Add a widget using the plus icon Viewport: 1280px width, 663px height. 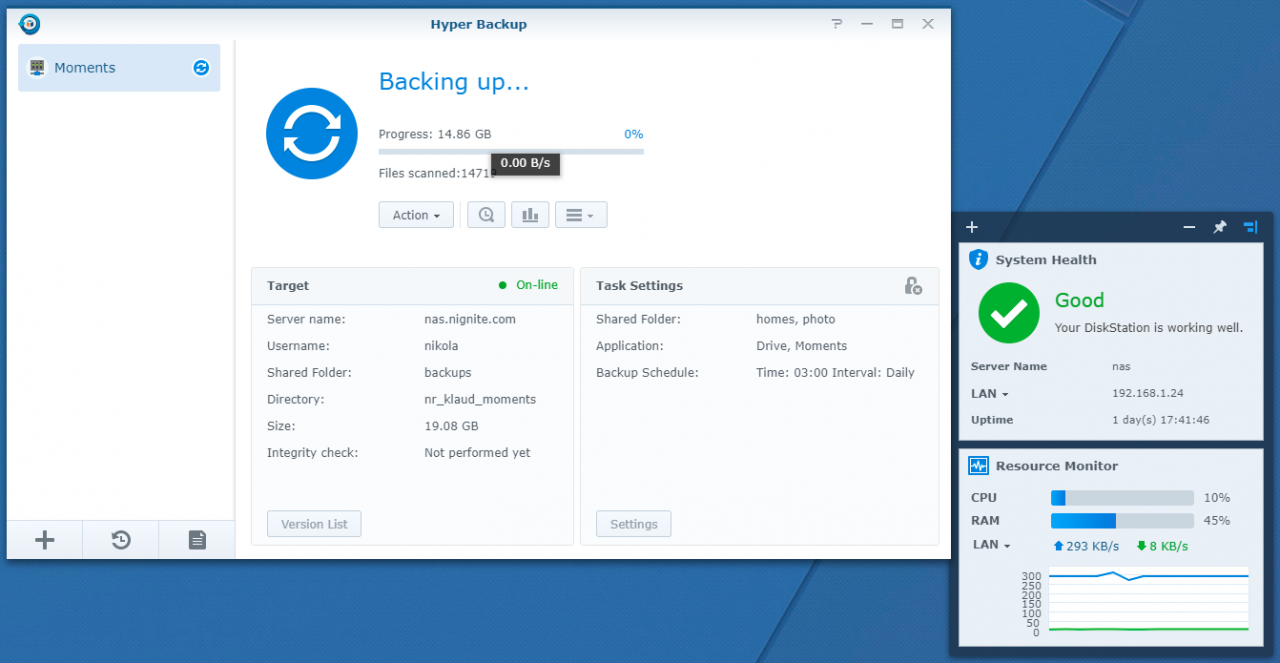971,227
